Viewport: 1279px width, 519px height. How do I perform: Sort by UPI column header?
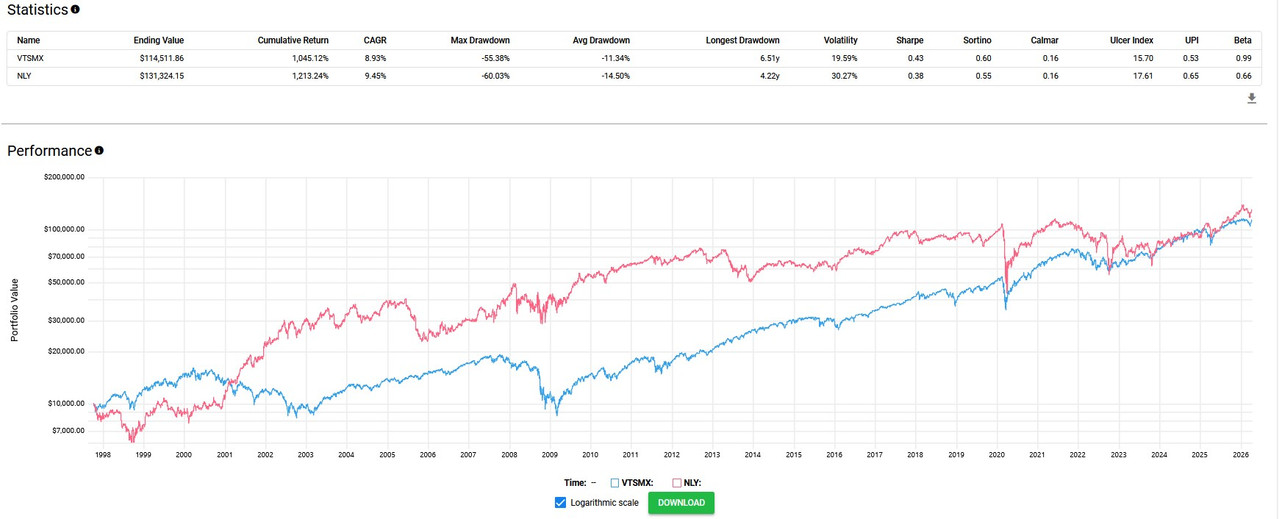[1192, 40]
